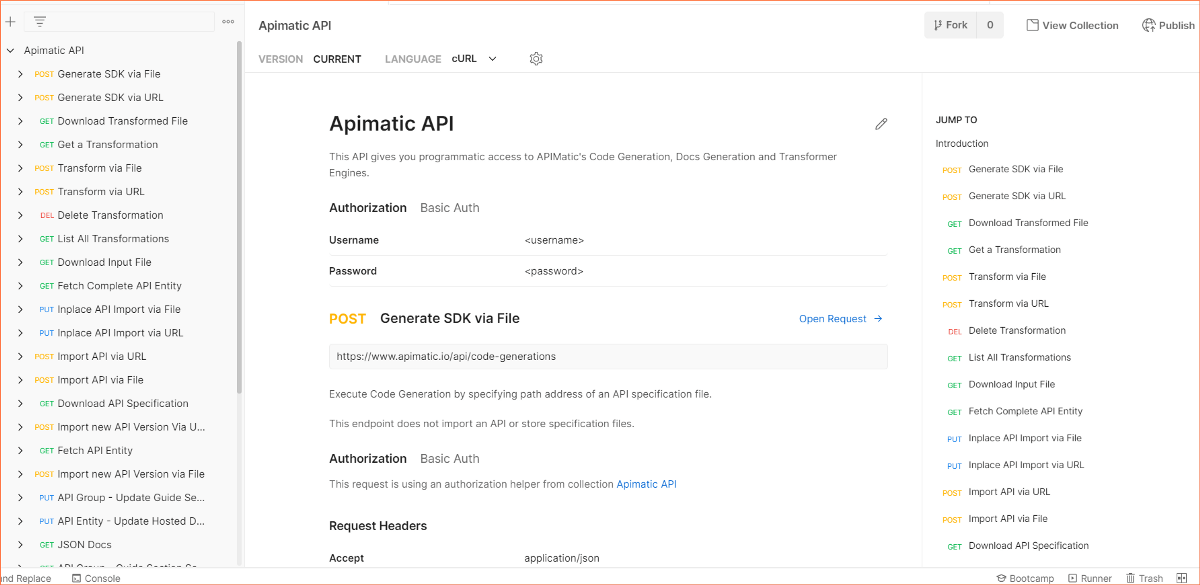Expand Delete Transformation sidebar row
The image size is (1200, 585).
pos(20,215)
